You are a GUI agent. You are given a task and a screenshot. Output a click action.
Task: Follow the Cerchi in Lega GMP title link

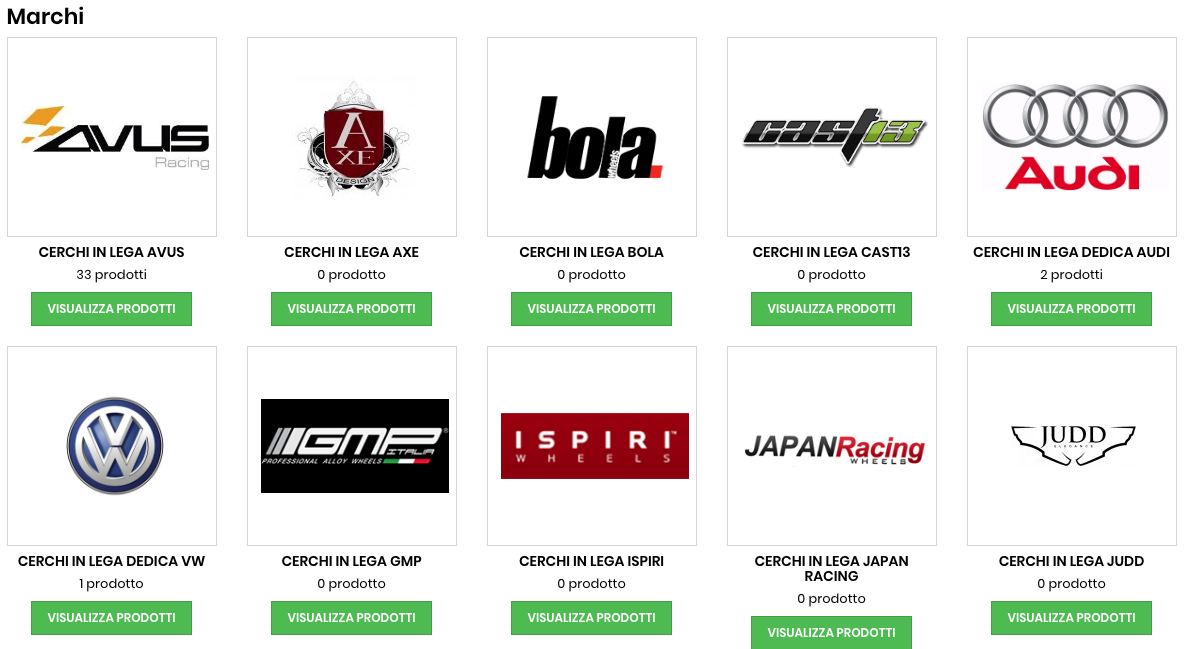(351, 561)
